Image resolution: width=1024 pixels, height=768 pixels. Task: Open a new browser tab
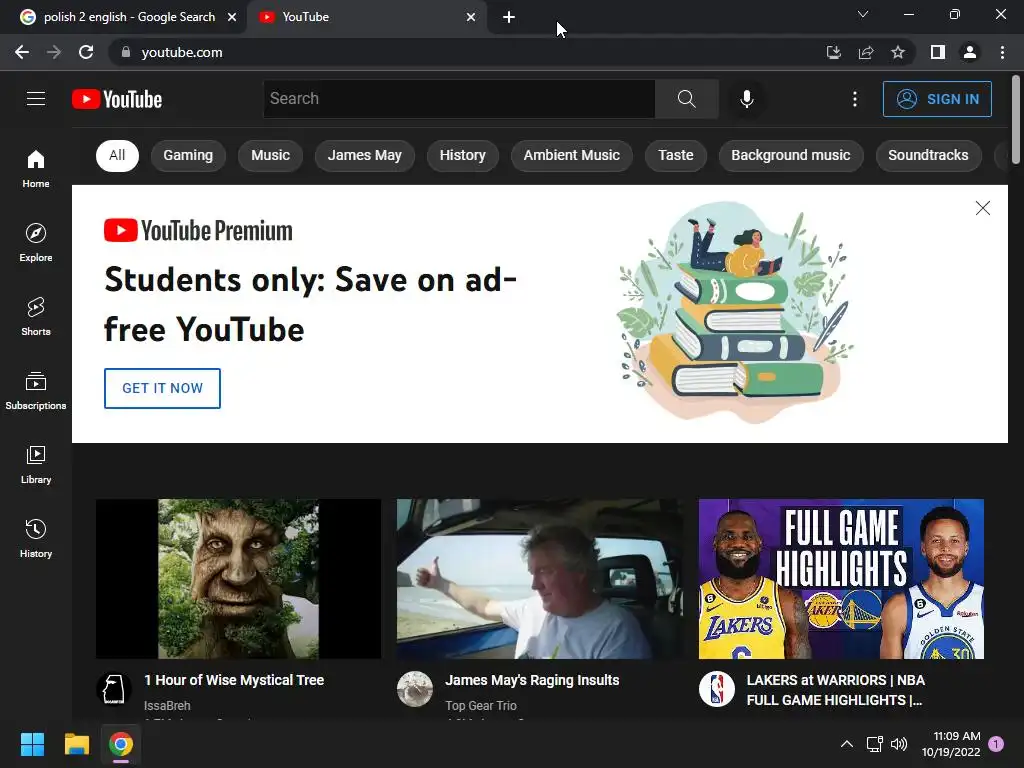pyautogui.click(x=509, y=18)
